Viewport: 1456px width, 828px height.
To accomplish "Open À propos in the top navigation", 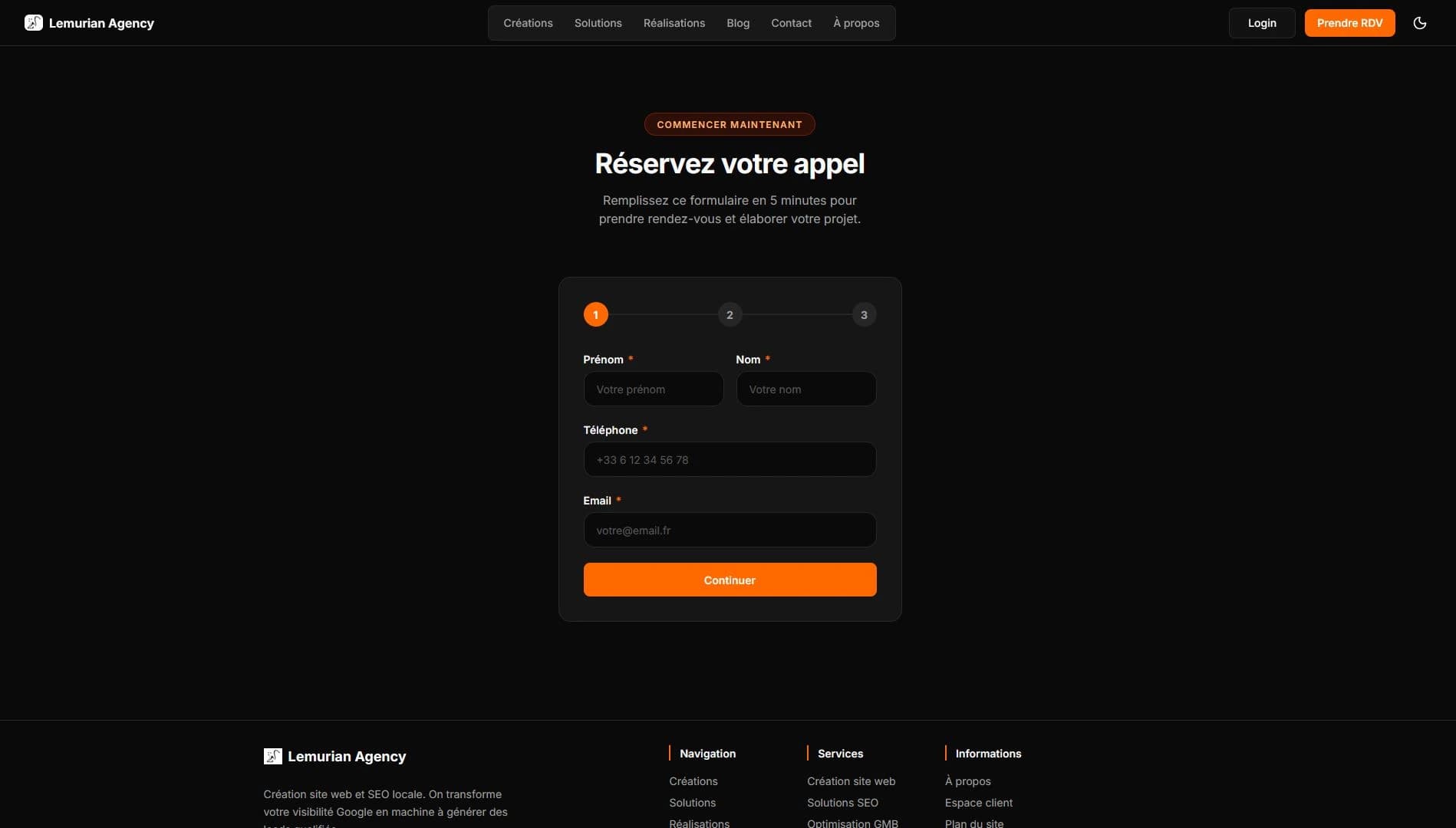I will pos(856,23).
